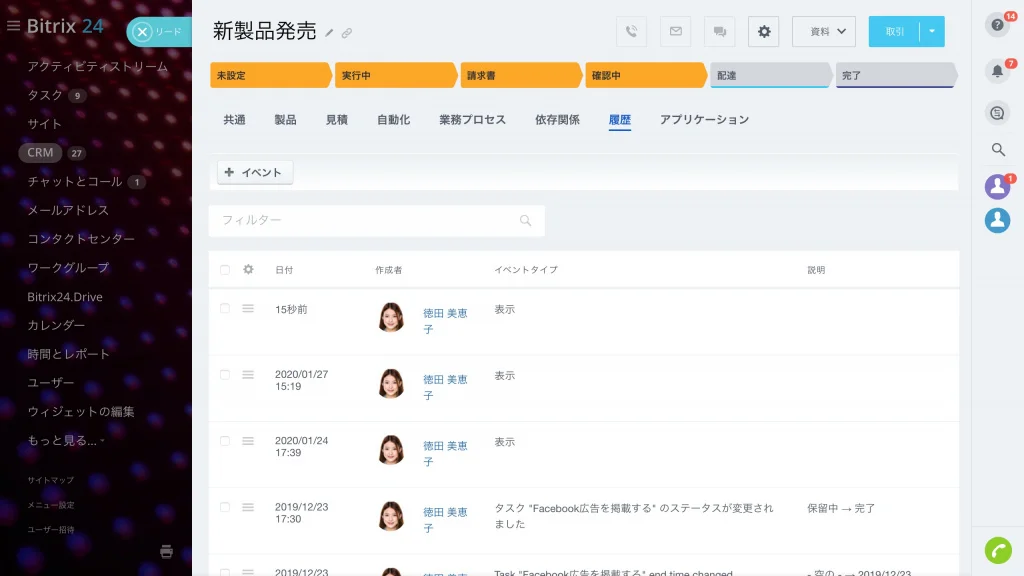Click the phone call icon in the header
This screenshot has width=1024, height=576.
[x=631, y=31]
